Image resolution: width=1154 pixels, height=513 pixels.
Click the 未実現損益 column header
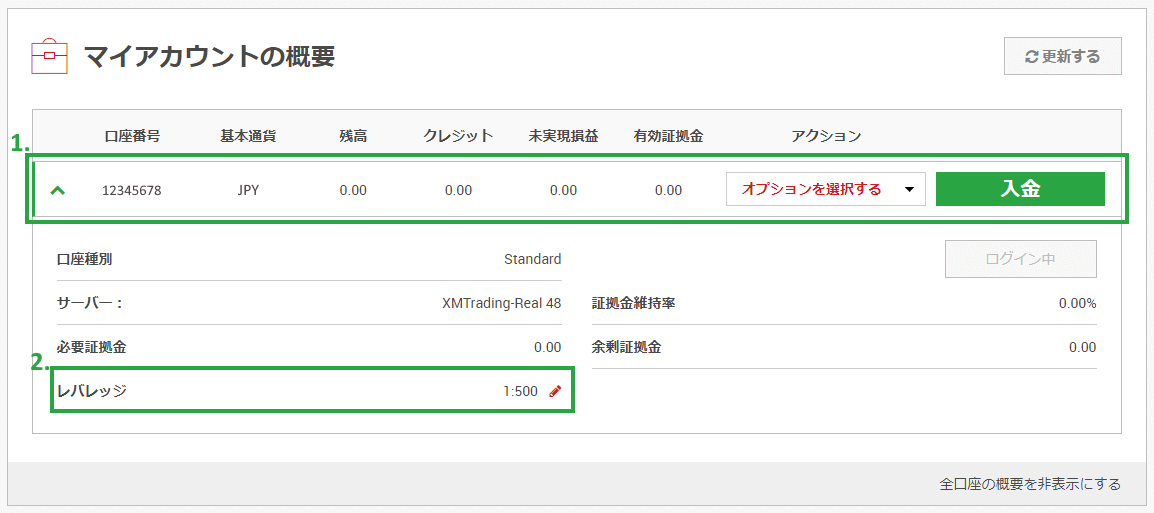coord(563,136)
